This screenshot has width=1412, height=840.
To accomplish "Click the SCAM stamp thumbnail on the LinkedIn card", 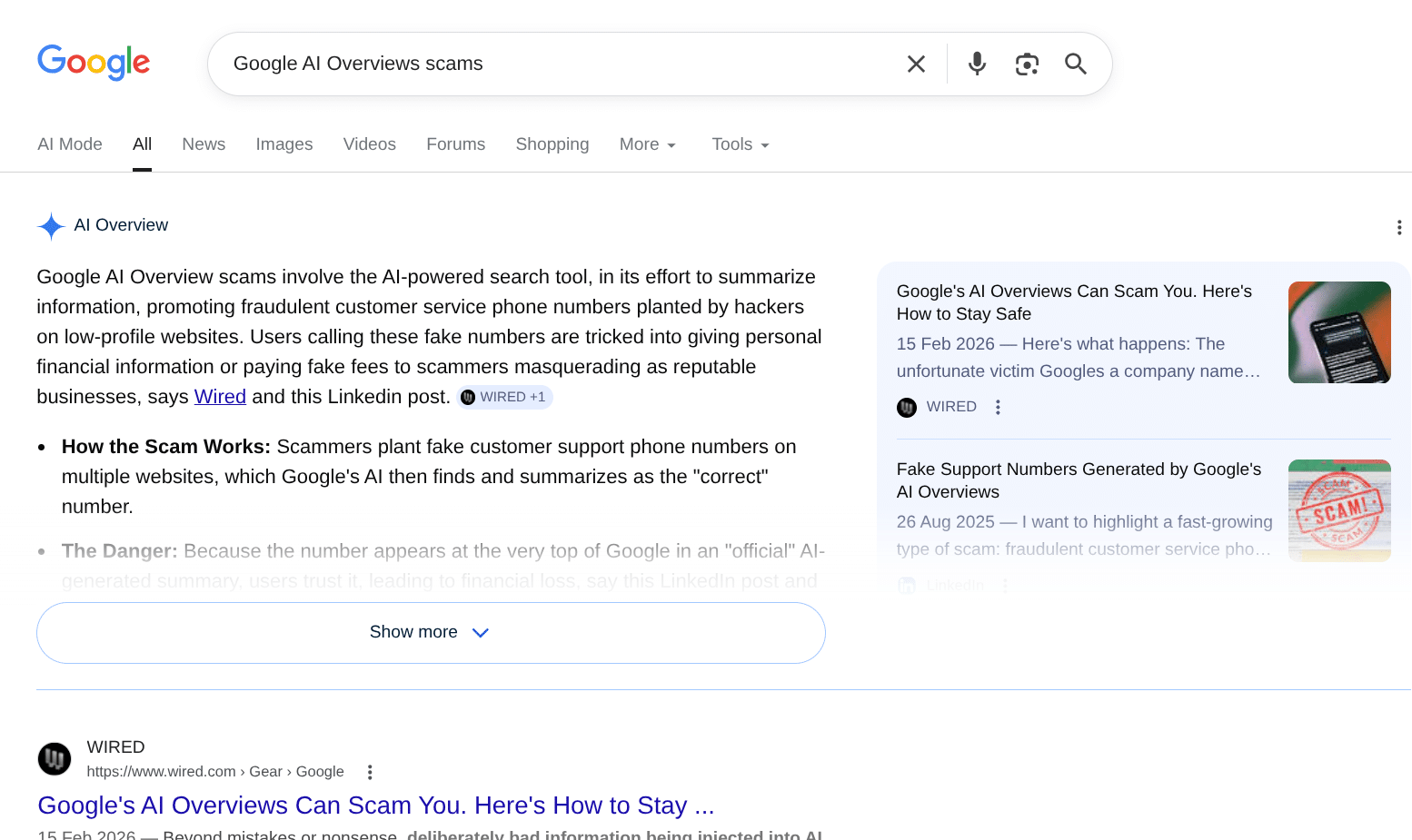I will pyautogui.click(x=1338, y=509).
